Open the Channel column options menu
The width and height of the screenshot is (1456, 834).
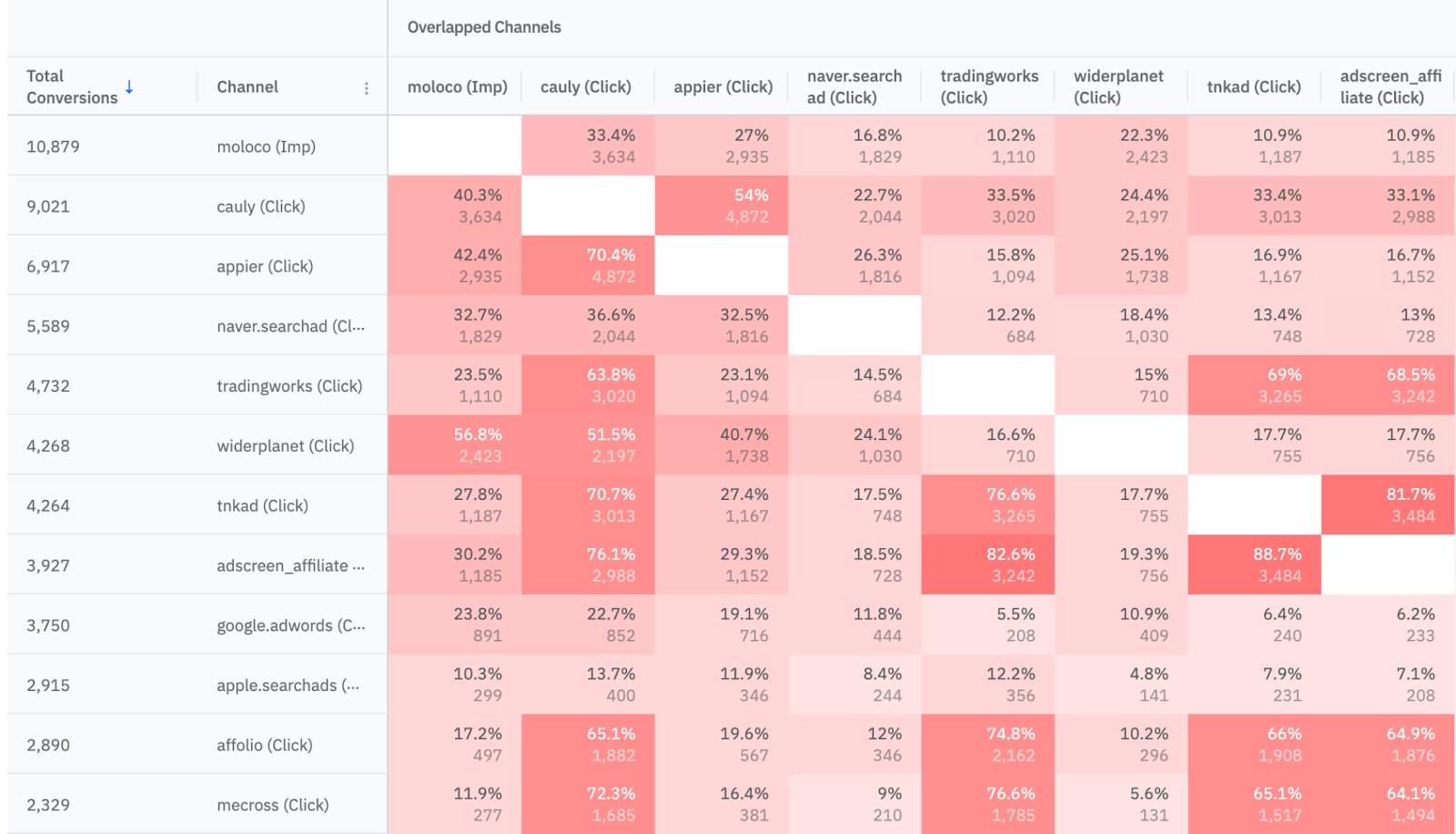click(366, 88)
